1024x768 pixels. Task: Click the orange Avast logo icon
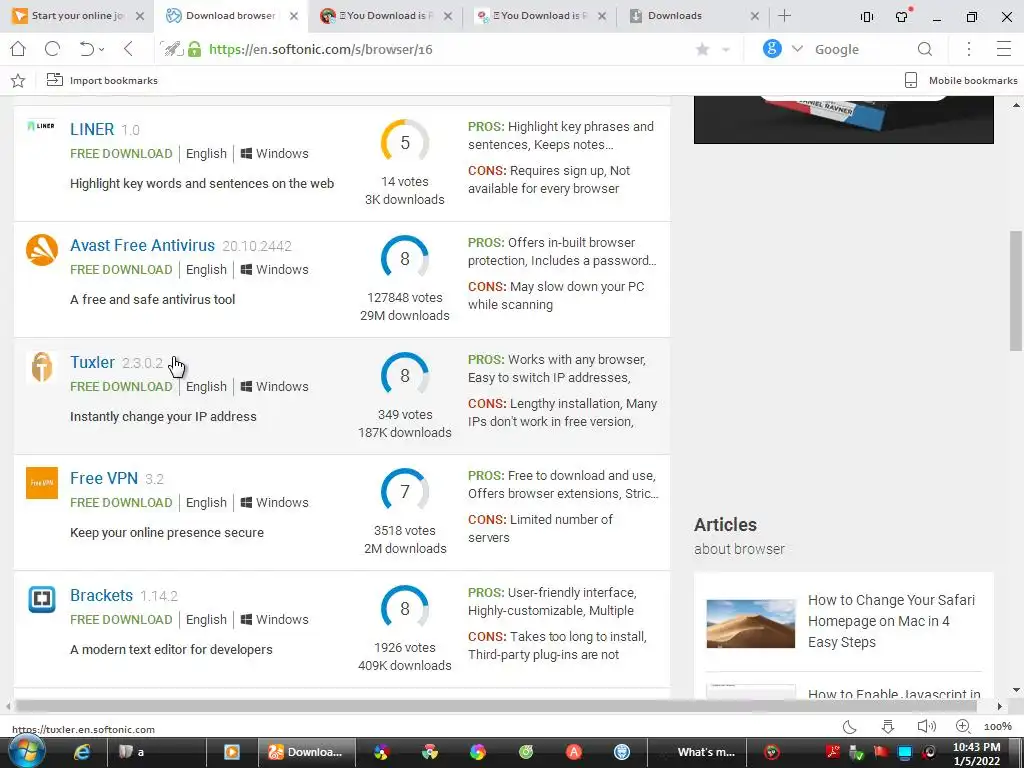pyautogui.click(x=42, y=250)
